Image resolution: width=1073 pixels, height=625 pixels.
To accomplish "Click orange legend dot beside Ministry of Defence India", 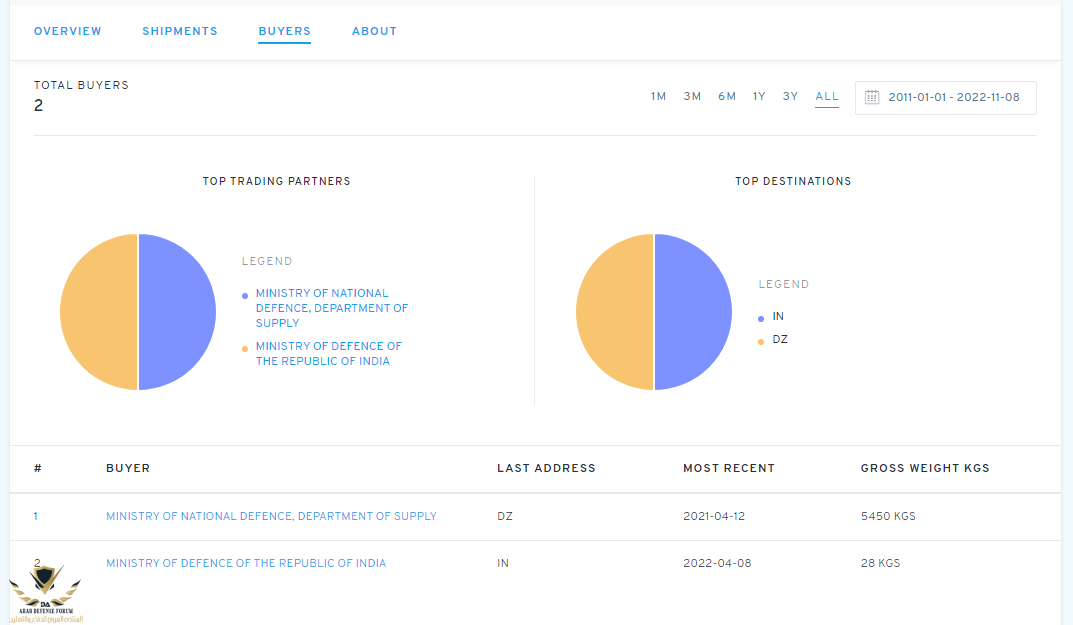I will (245, 349).
